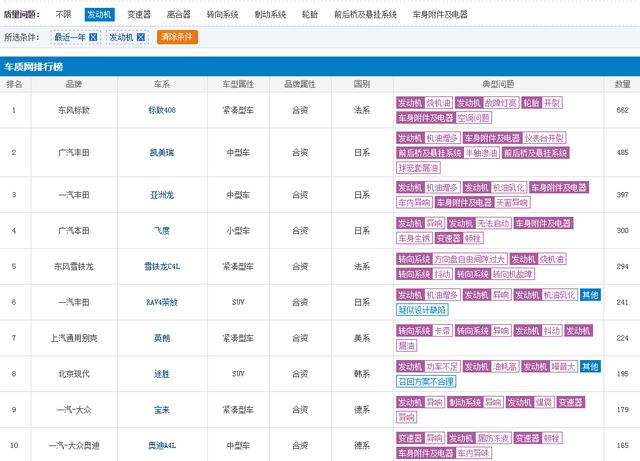Remove the 最近一年 filter via its X icon

(x=93, y=37)
